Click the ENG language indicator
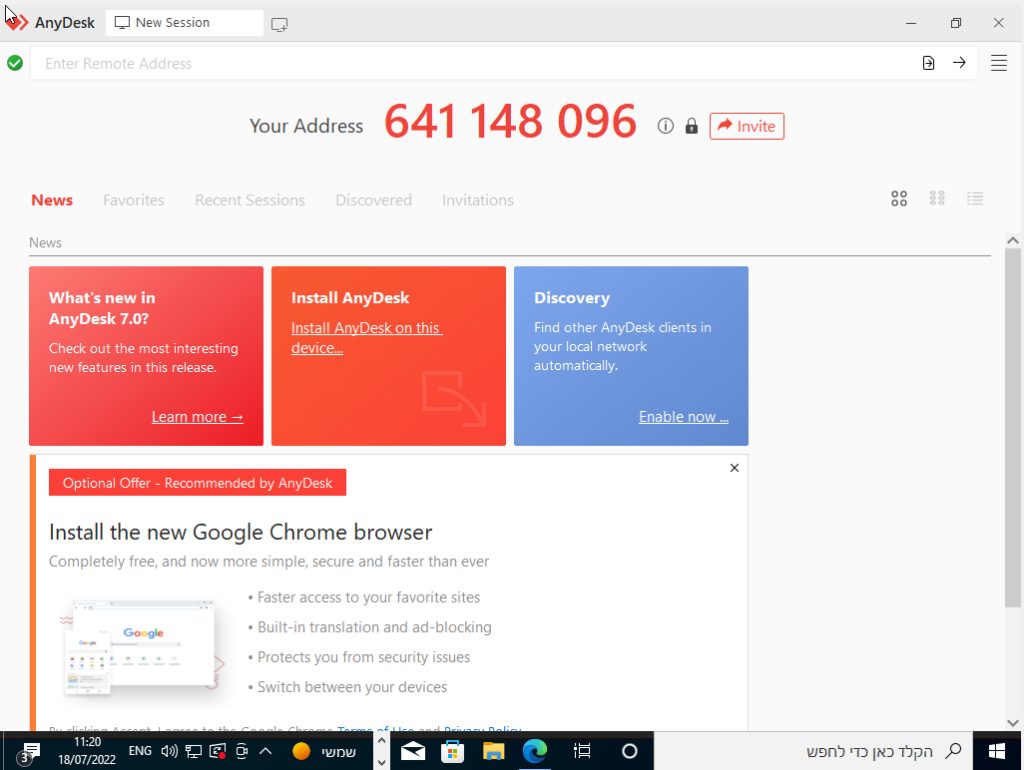Image resolution: width=1024 pixels, height=770 pixels. coord(140,751)
